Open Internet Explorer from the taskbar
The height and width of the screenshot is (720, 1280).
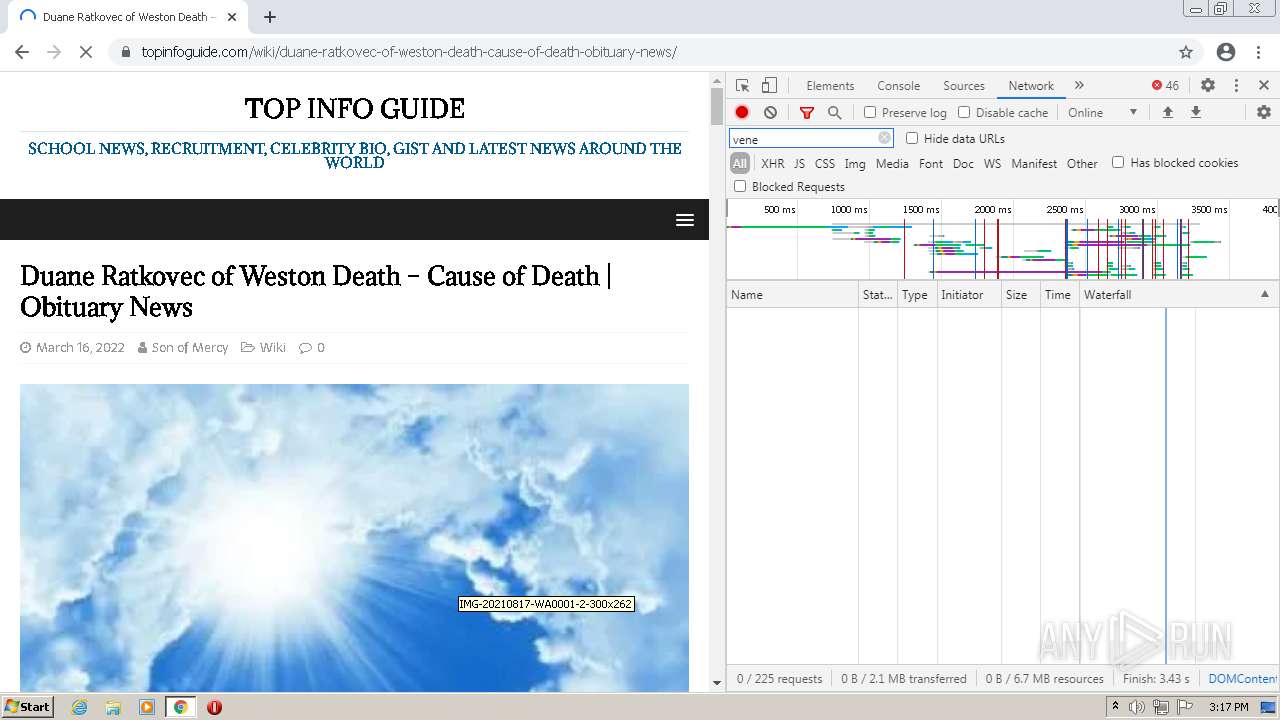tap(79, 707)
